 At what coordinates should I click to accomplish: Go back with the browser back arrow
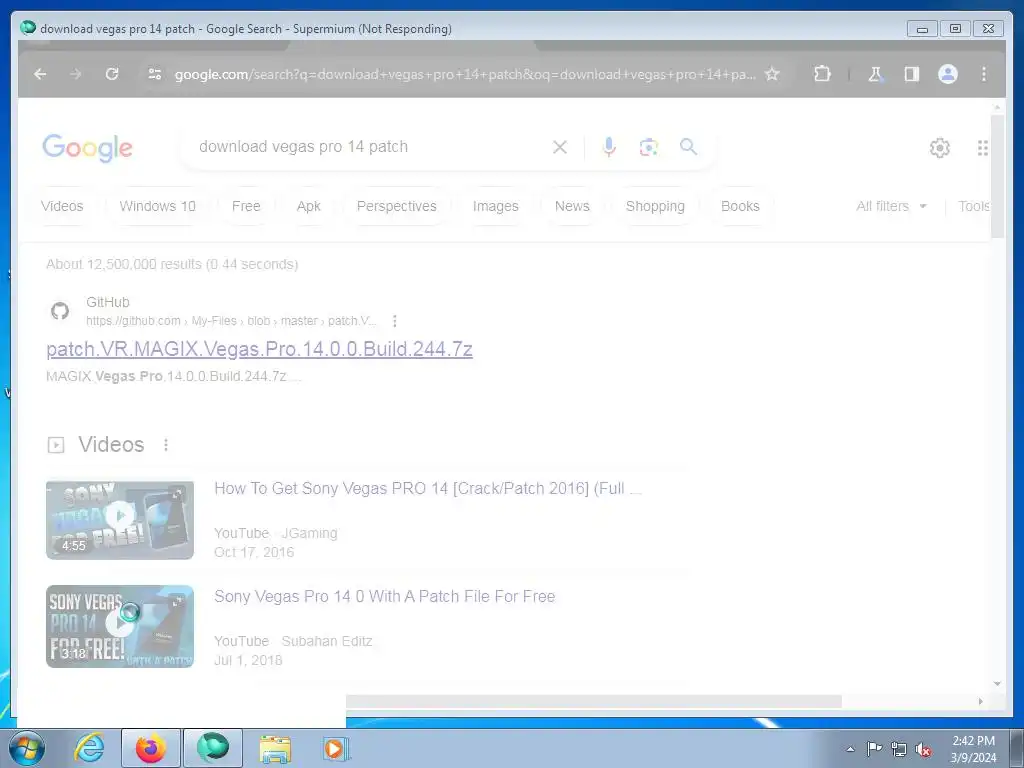tap(40, 74)
